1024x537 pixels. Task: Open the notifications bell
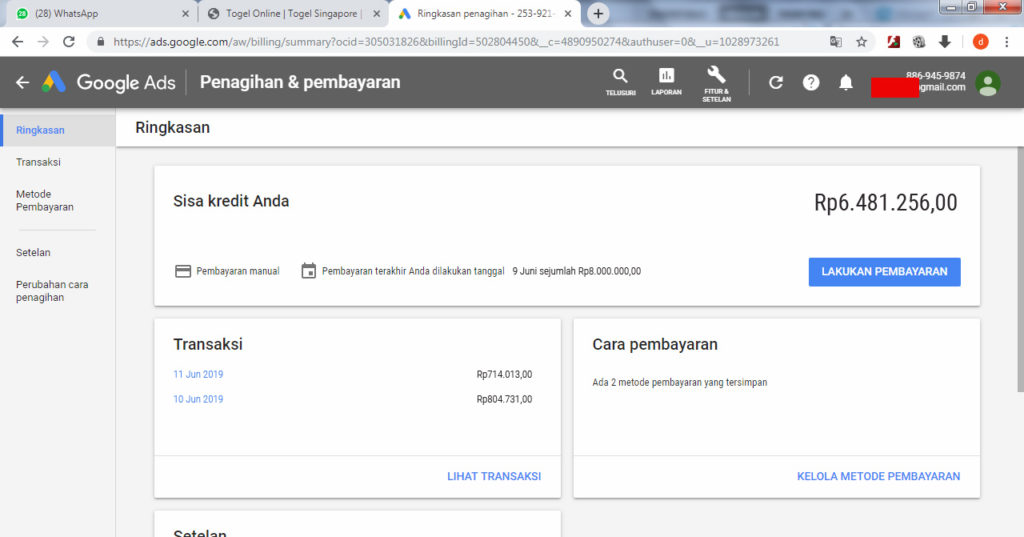point(846,82)
